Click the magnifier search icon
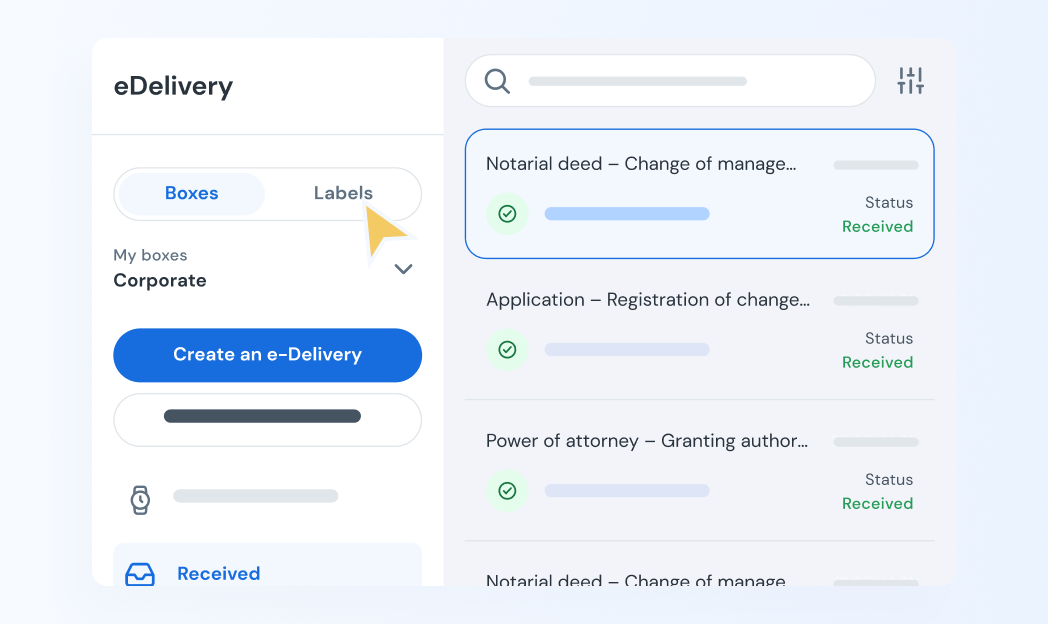The image size is (1048, 624). point(497,81)
